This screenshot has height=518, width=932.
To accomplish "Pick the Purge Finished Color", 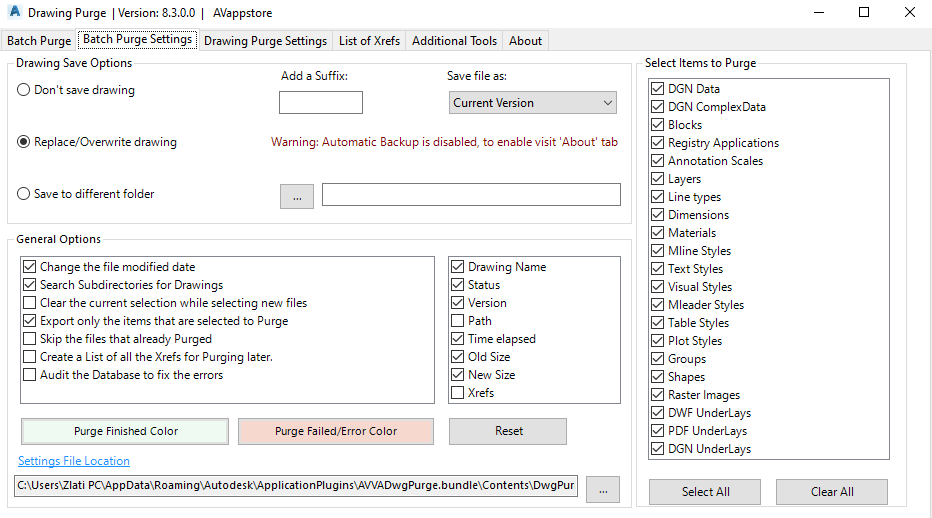I will coord(125,431).
